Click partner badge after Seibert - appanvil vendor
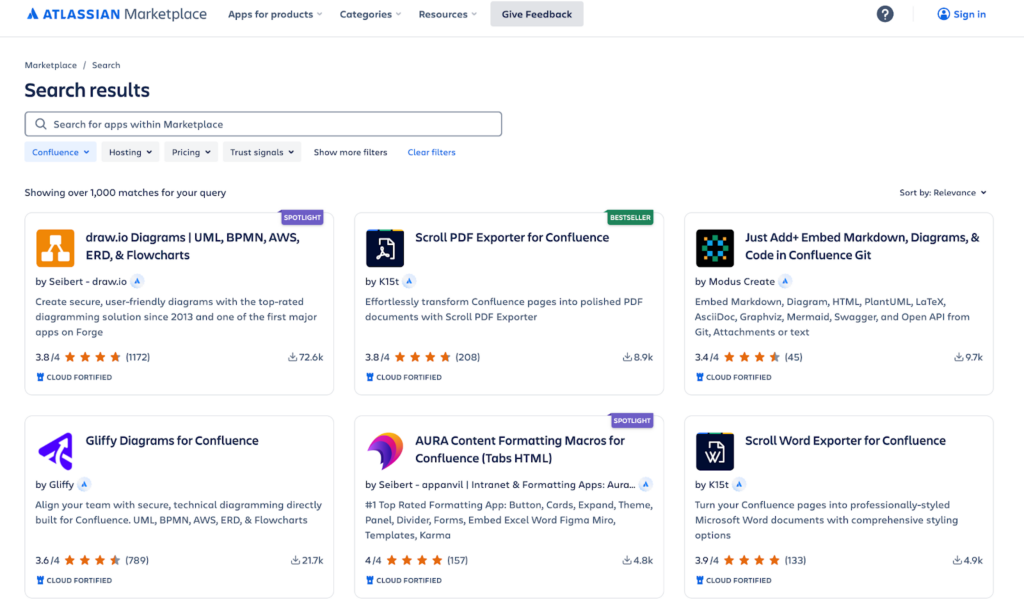 pos(645,485)
